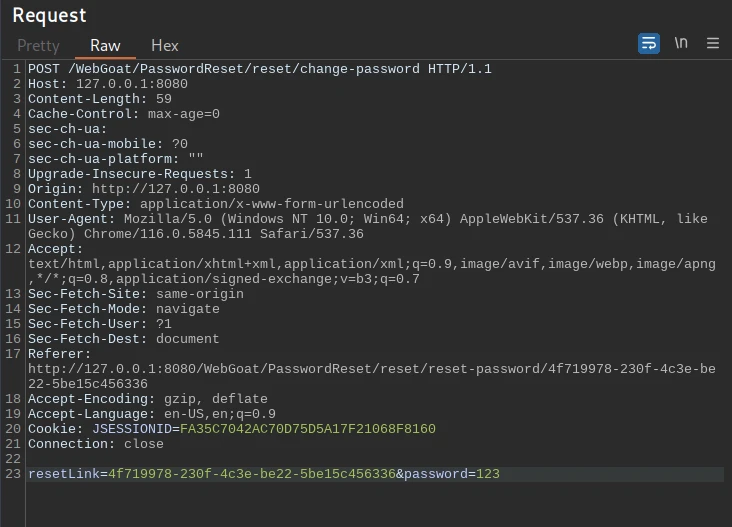
Task: Open the Hex tab
Action: [165, 45]
